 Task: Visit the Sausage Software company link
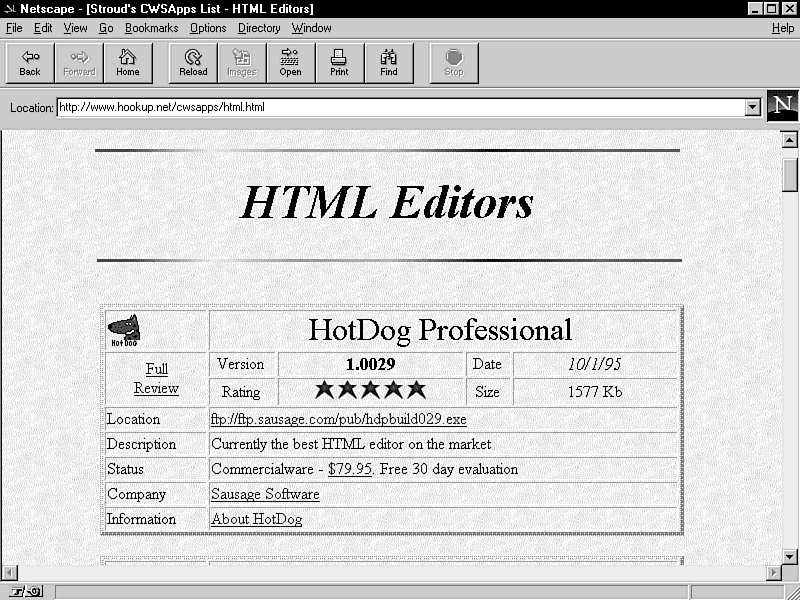tap(265, 494)
